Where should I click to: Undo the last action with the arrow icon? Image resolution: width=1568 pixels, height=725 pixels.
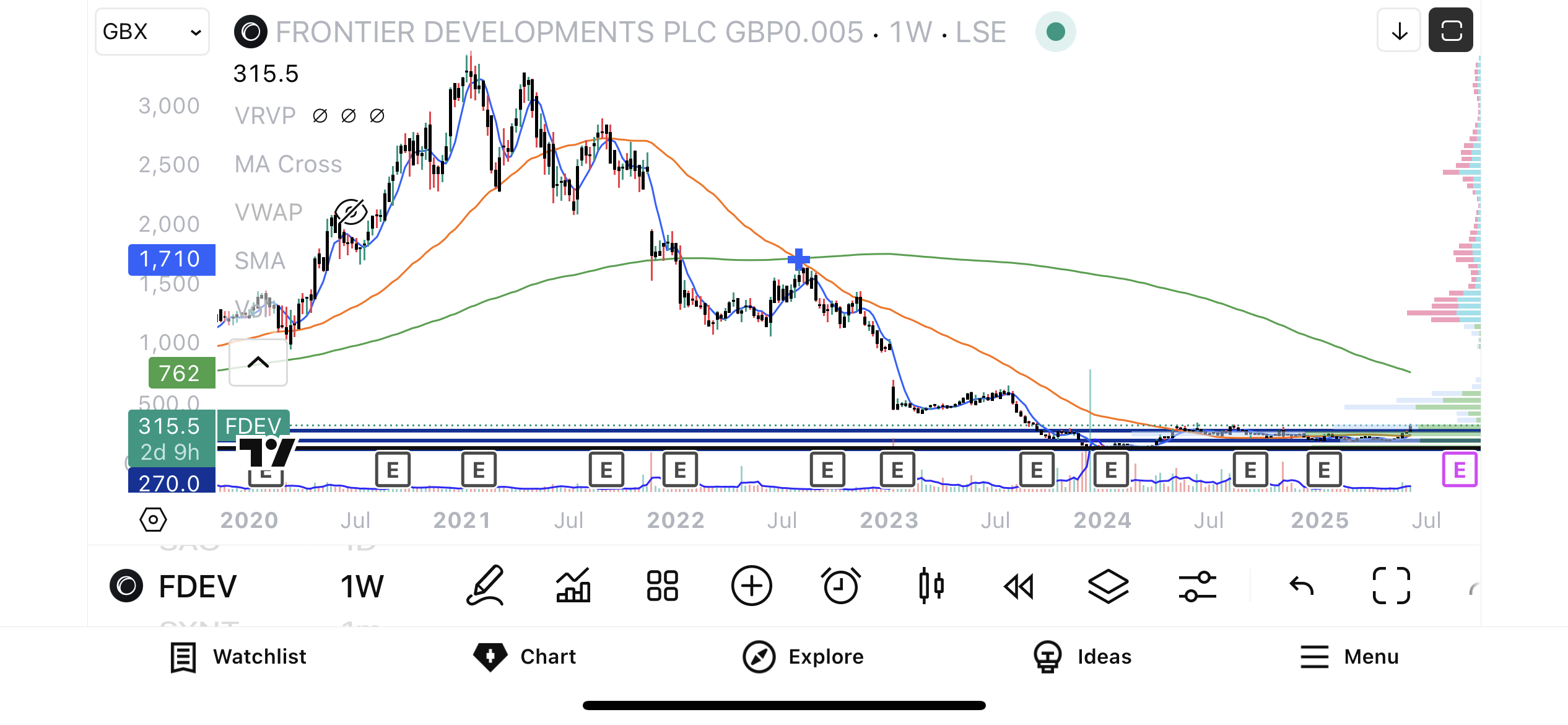click(1301, 586)
